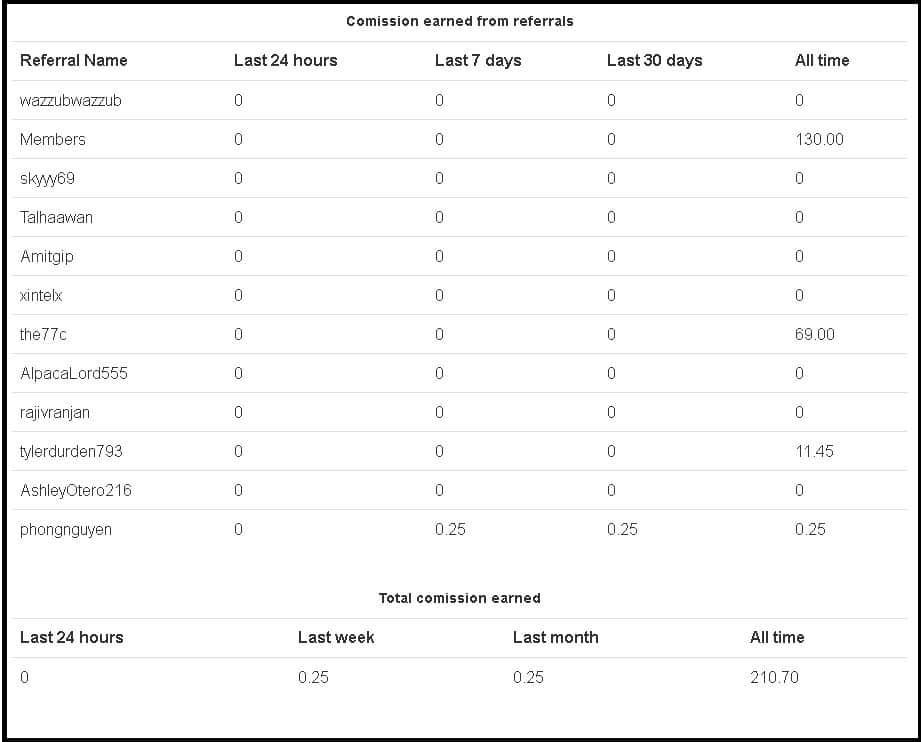The image size is (921, 742).
Task: Click the Last month total heading
Action: (555, 637)
